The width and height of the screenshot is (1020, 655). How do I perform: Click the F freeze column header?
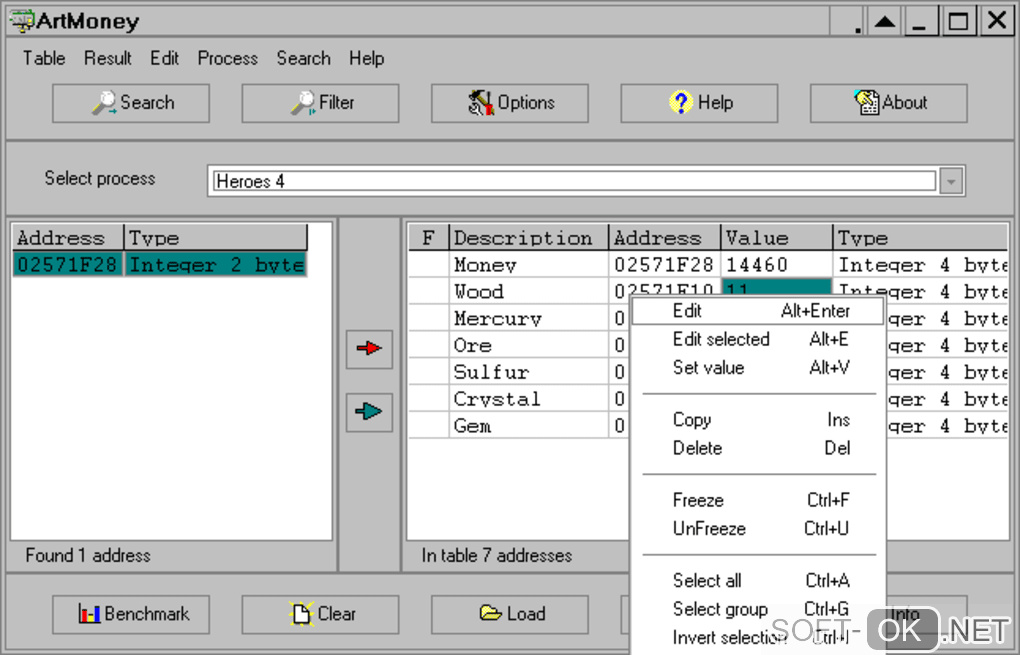(428, 237)
